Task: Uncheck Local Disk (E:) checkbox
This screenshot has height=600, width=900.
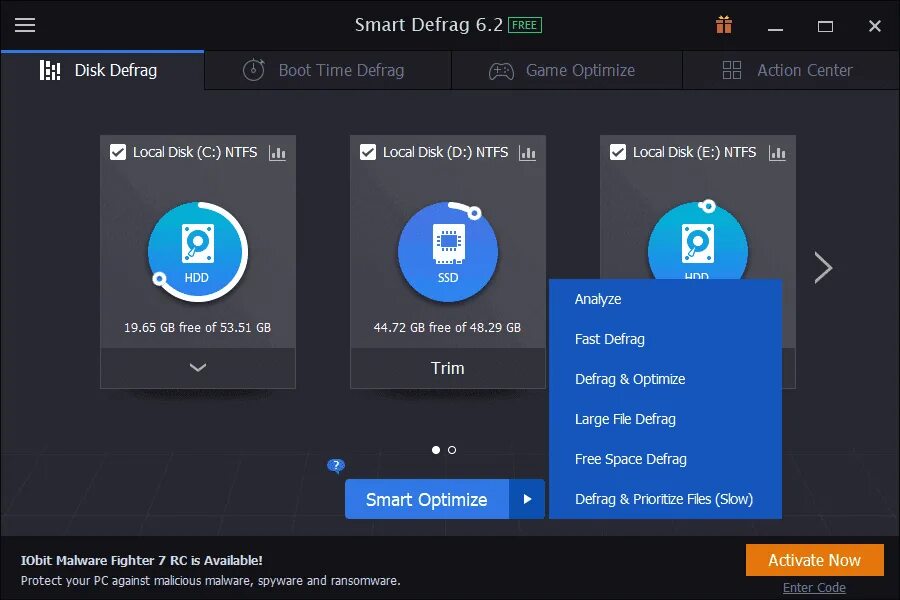Action: [x=618, y=152]
